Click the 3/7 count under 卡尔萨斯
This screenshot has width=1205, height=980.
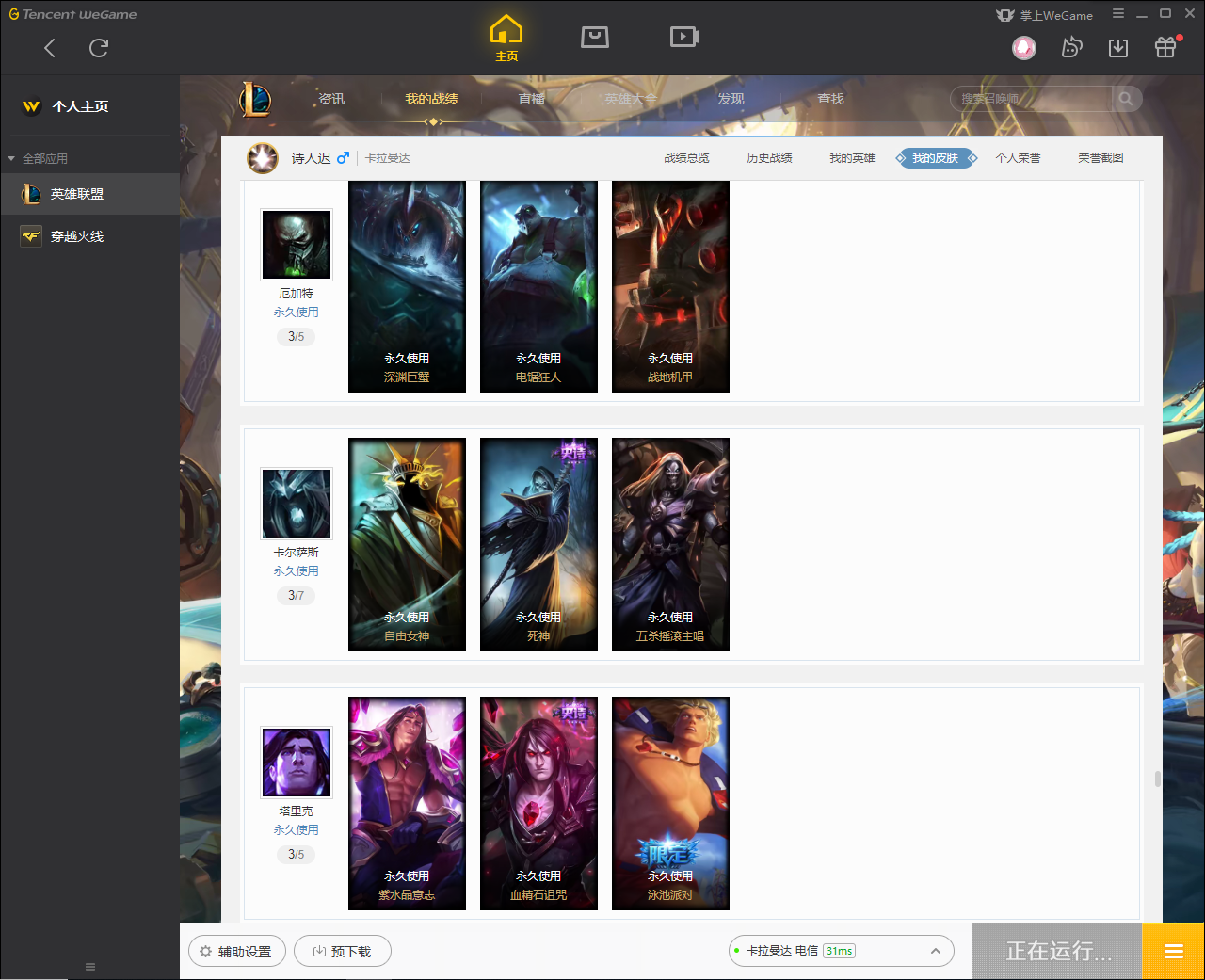pos(297,595)
